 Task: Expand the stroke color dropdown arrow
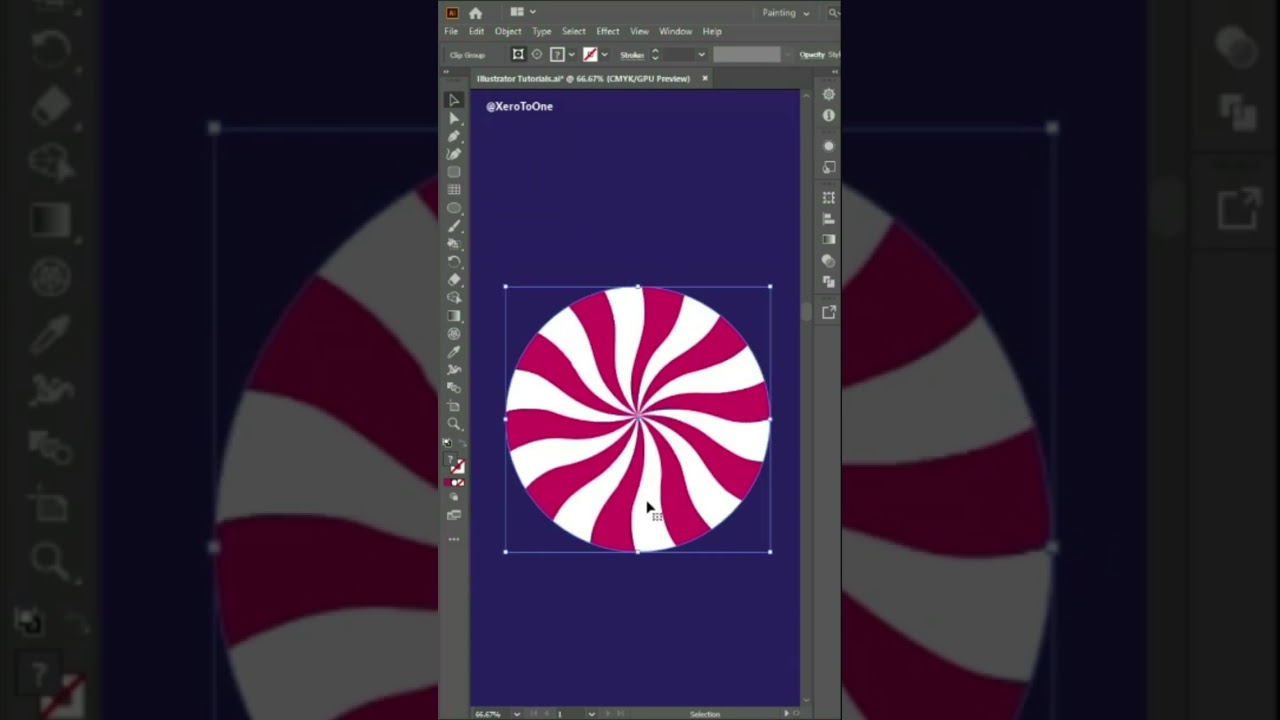604,55
